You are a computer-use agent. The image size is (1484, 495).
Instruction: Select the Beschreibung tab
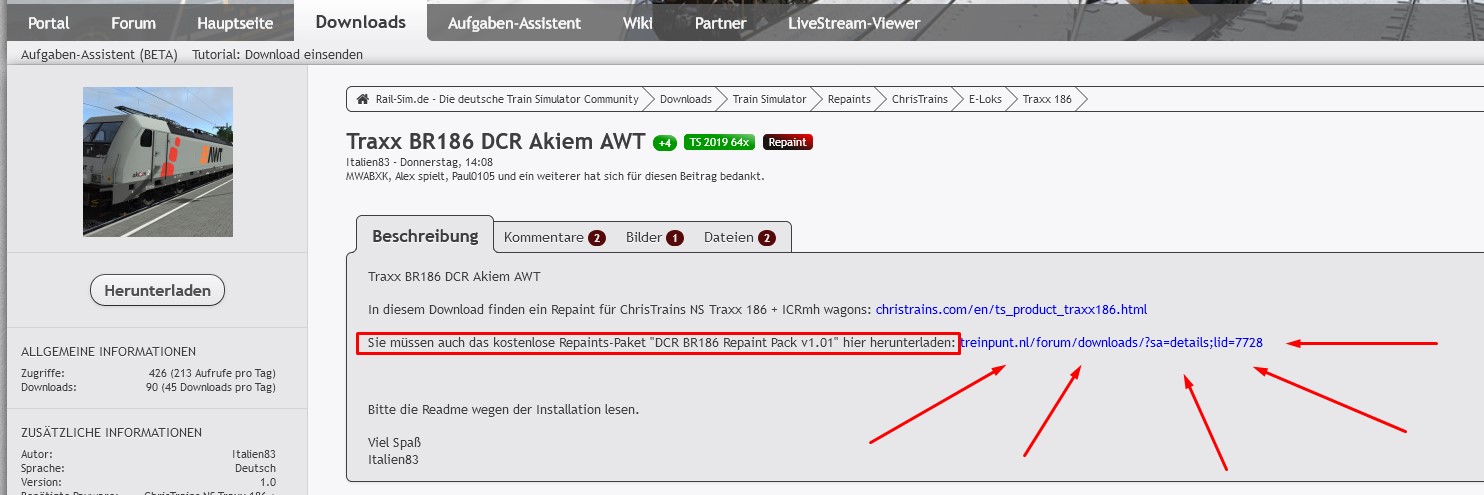[425, 237]
